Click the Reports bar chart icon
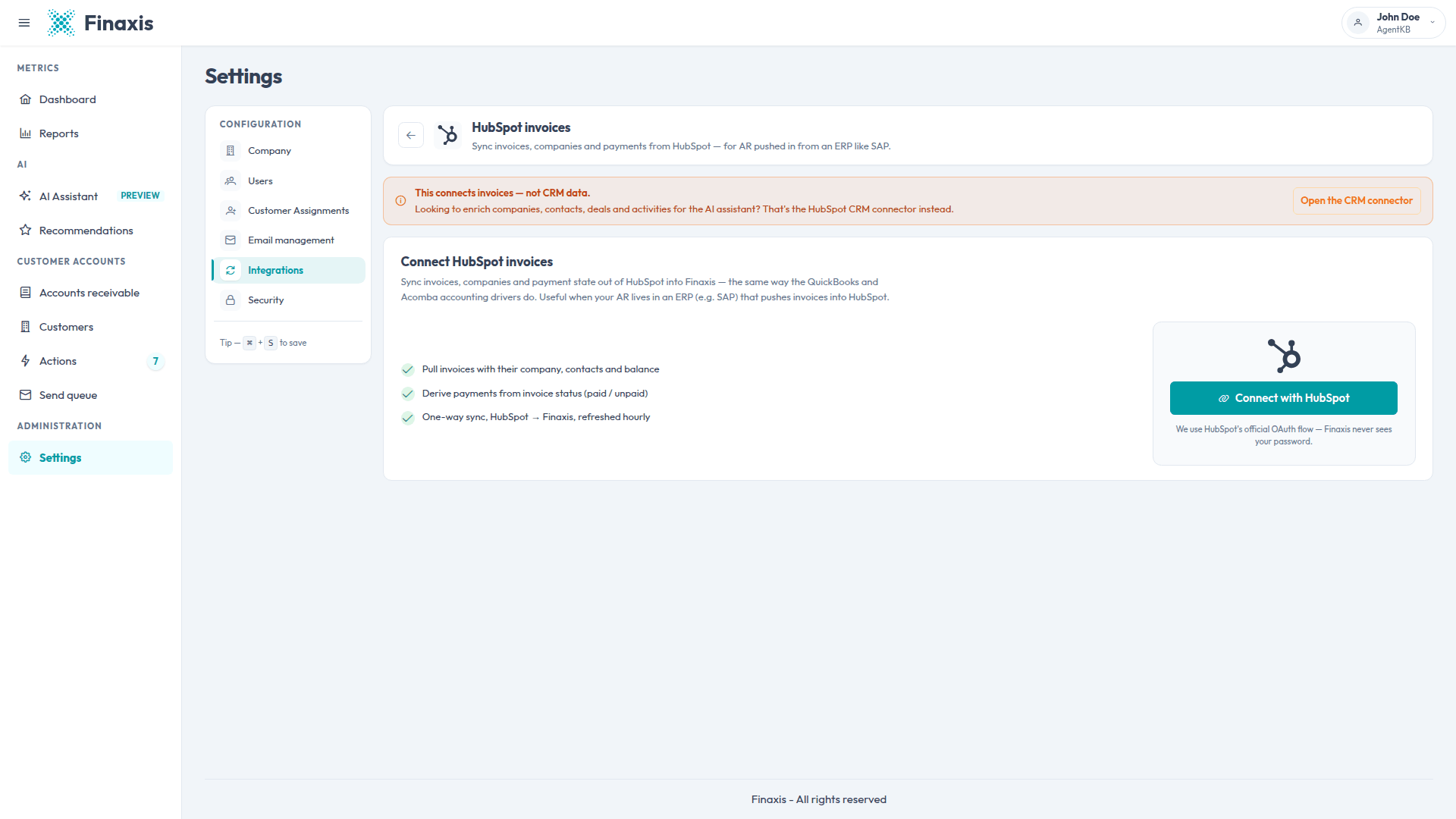The height and width of the screenshot is (819, 1456). coord(26,133)
